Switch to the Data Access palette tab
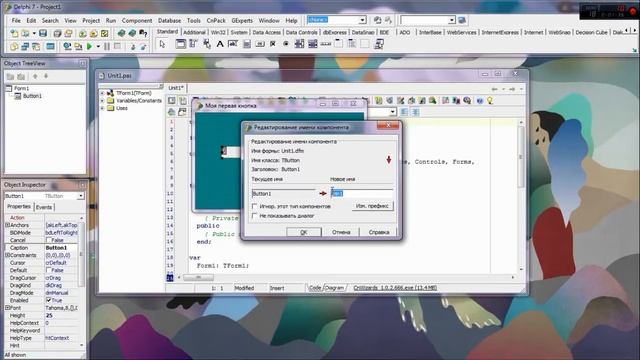This screenshot has width=640, height=360. 266,32
